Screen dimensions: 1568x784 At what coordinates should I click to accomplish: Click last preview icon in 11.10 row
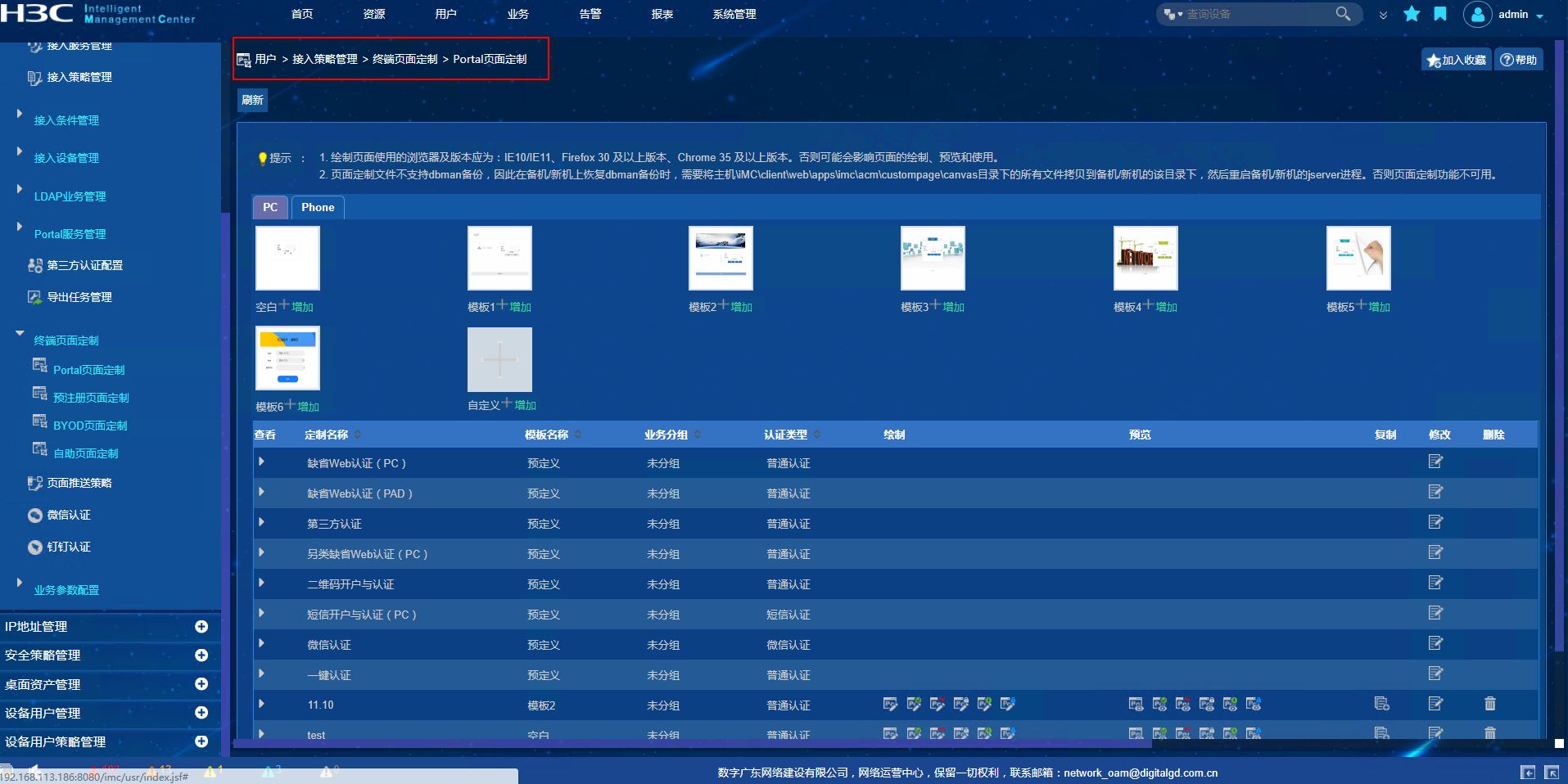pos(1254,704)
